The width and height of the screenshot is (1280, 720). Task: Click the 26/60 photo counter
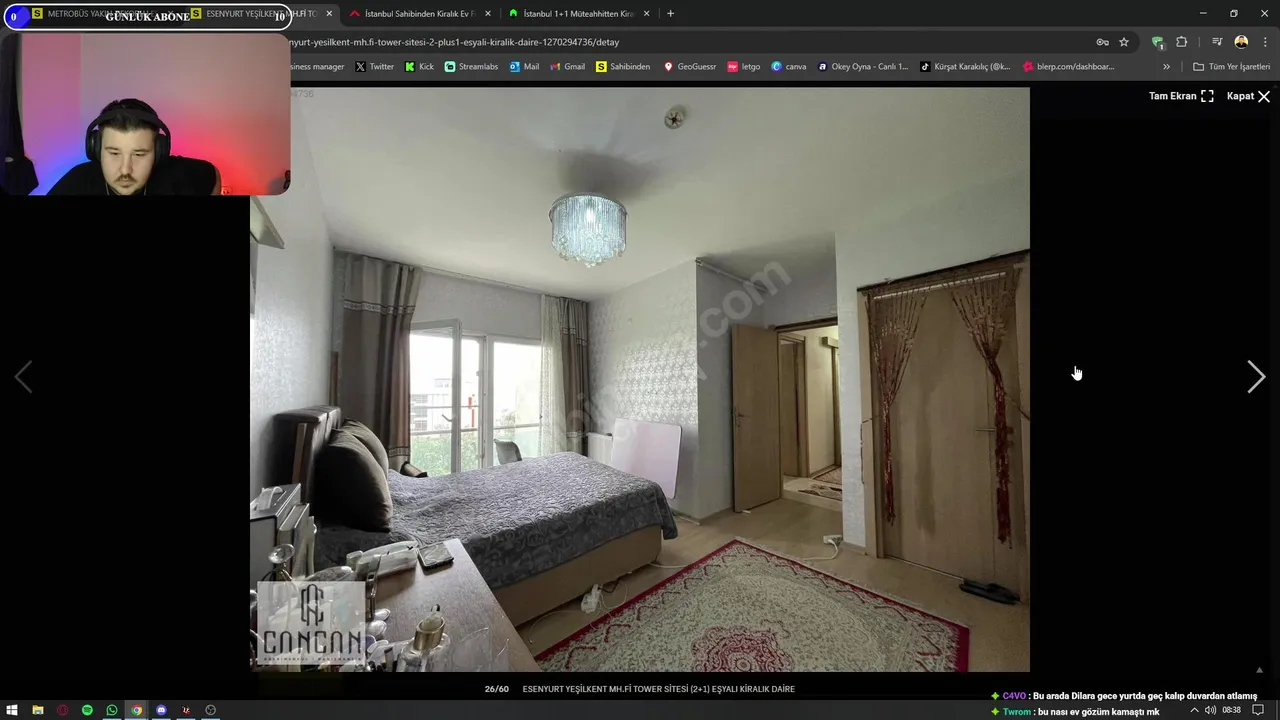(x=497, y=689)
